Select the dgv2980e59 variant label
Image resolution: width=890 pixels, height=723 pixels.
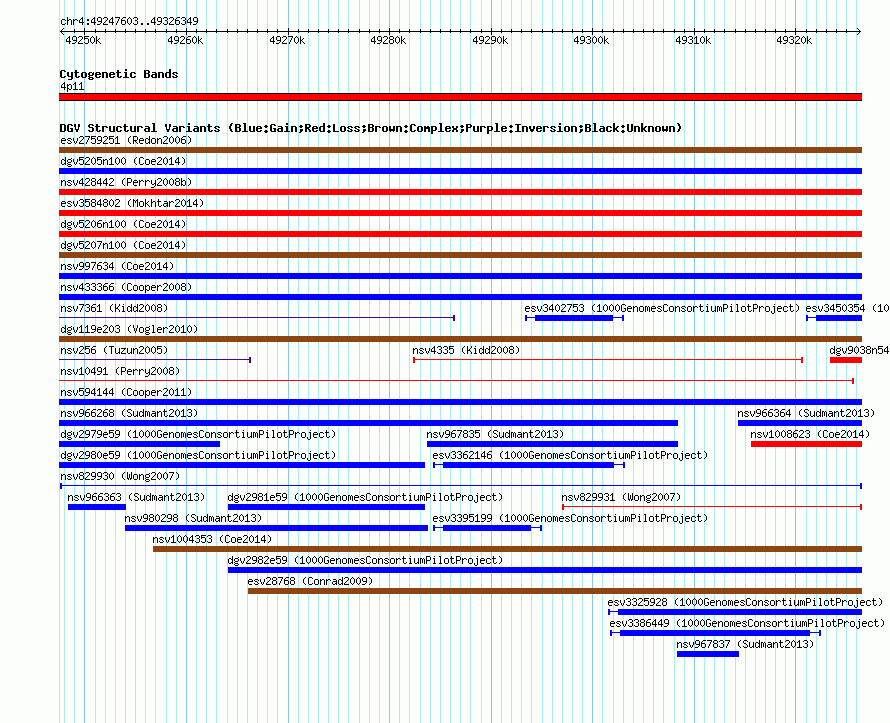[x=198, y=455]
